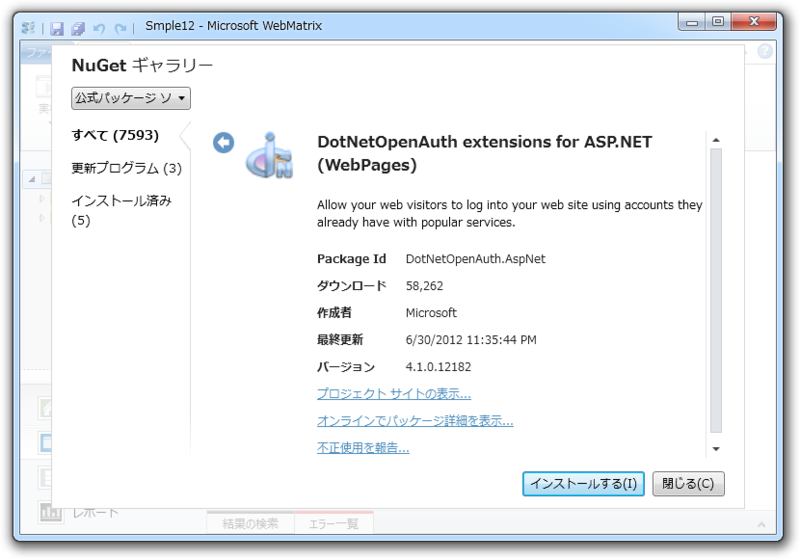Go back using the blue arrow icon
The width and height of the screenshot is (800, 560).
223,142
